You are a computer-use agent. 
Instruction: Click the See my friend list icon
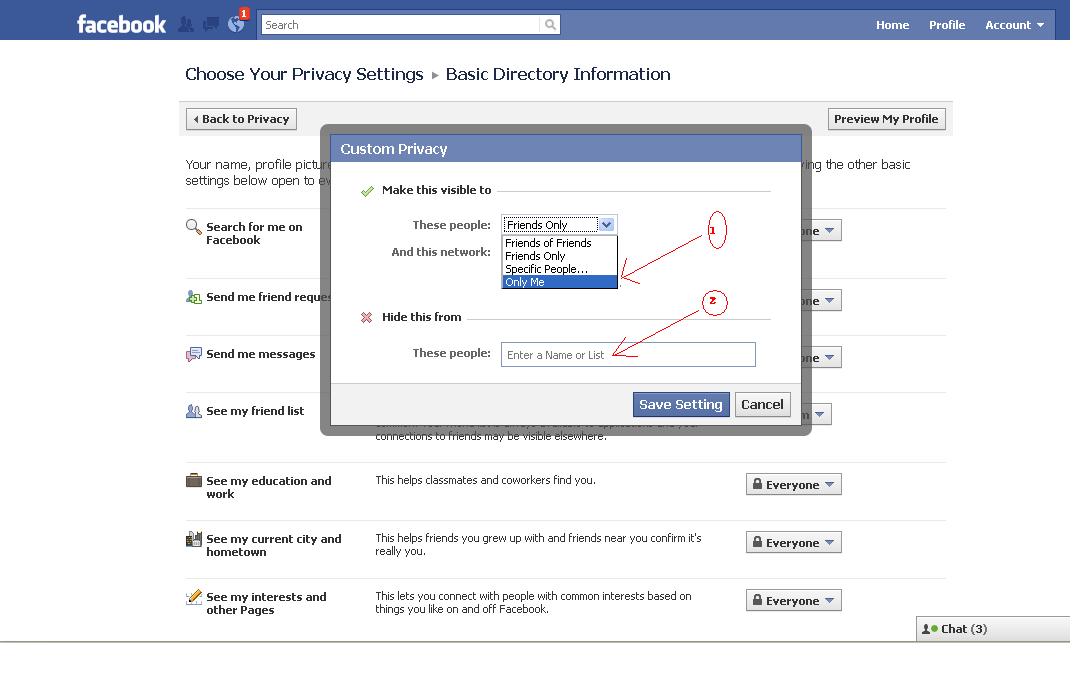pos(194,411)
